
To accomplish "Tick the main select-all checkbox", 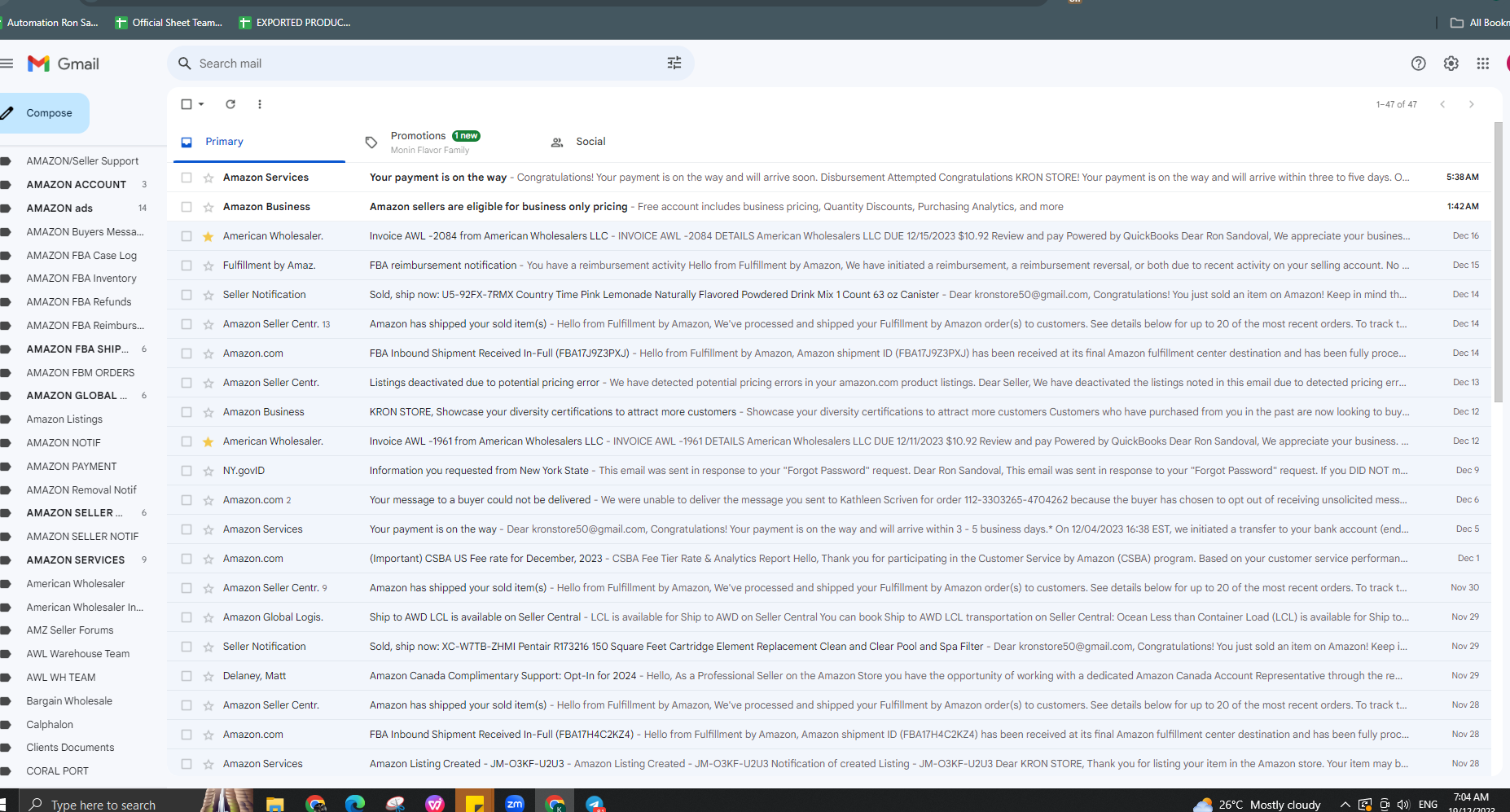I will [187, 104].
